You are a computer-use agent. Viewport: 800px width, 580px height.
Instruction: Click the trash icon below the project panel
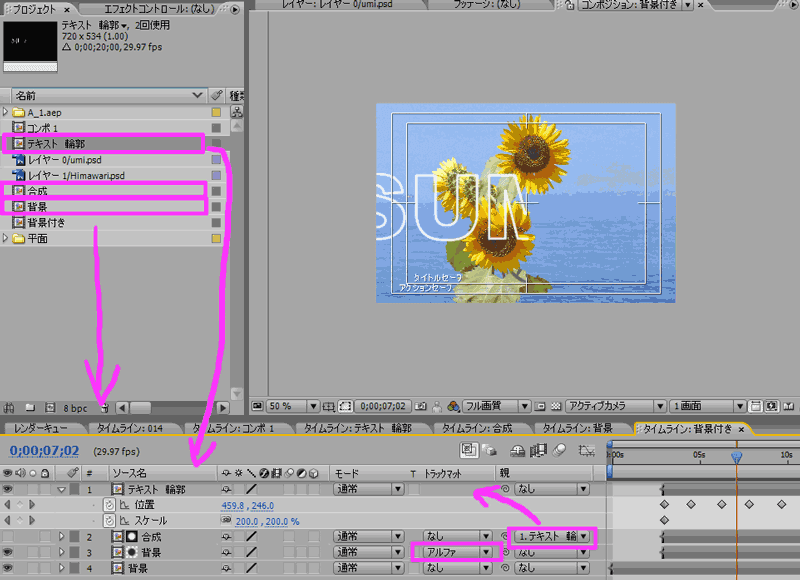(x=105, y=409)
